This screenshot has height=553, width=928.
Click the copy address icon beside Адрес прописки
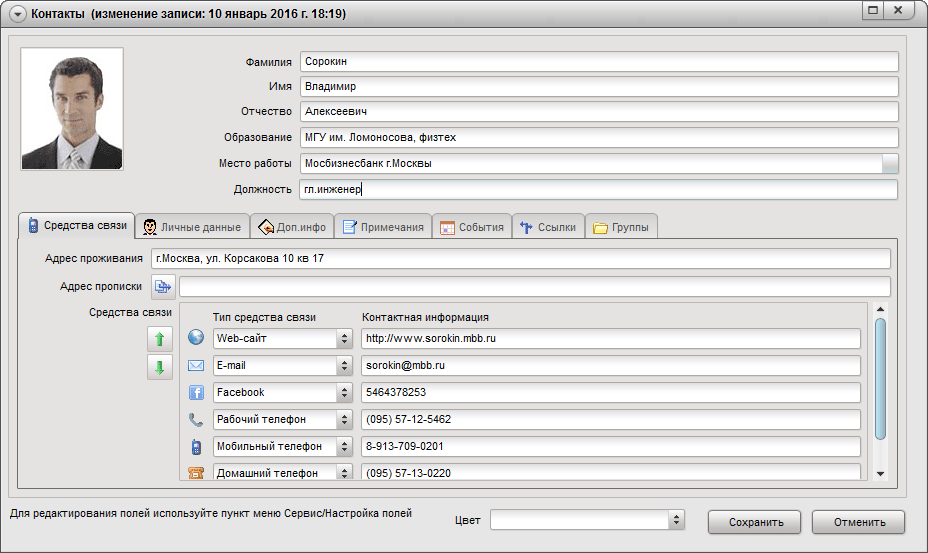[163, 287]
